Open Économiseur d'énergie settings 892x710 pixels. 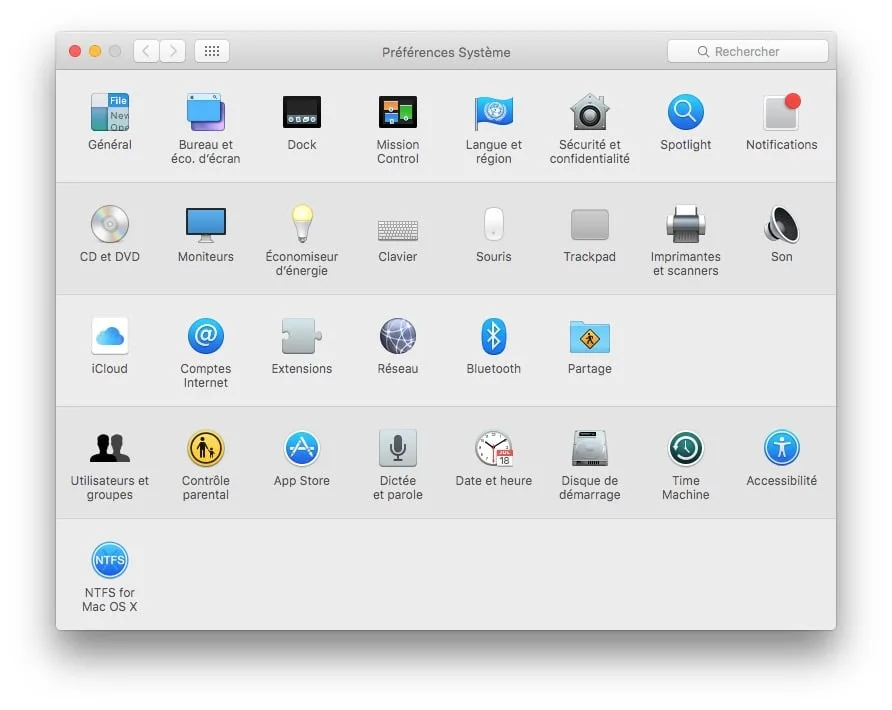301,224
